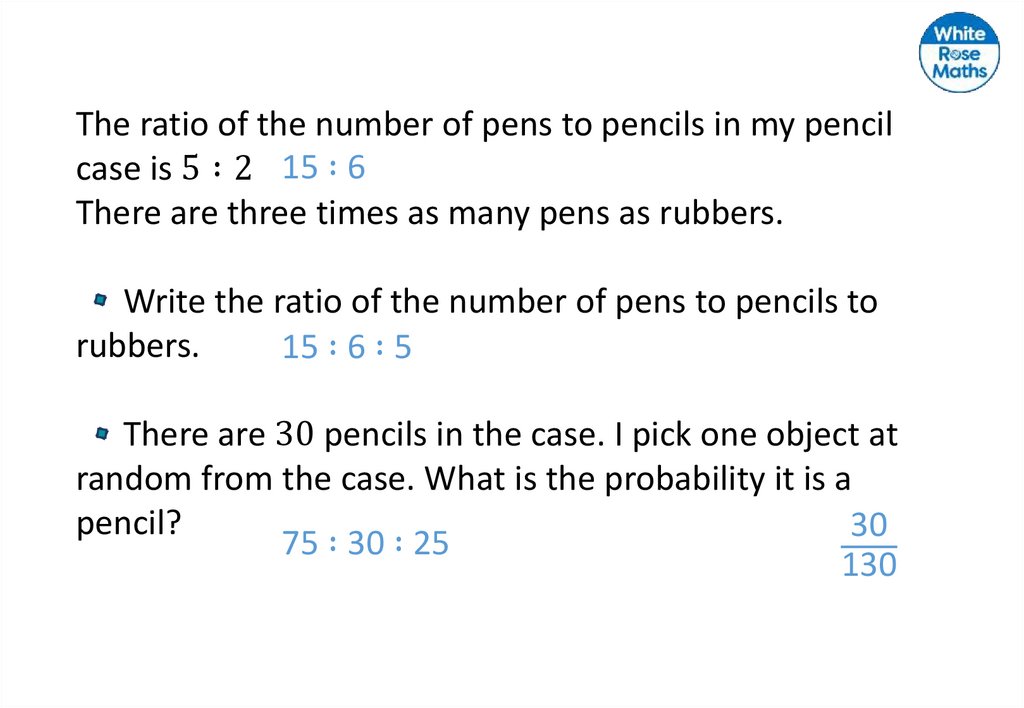Click the bullet icon before "There are 30 pencils"
Image resolution: width=1024 pixels, height=708 pixels.
point(101,434)
